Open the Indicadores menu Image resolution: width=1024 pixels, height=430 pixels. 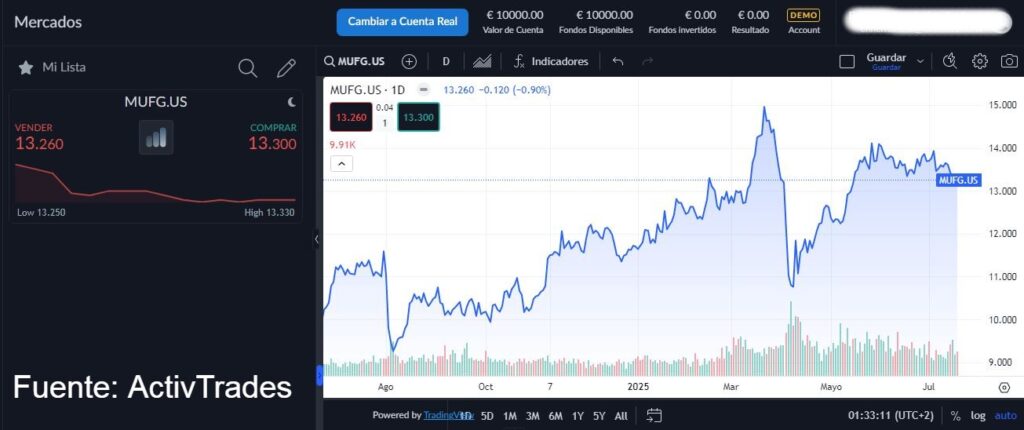[550, 61]
